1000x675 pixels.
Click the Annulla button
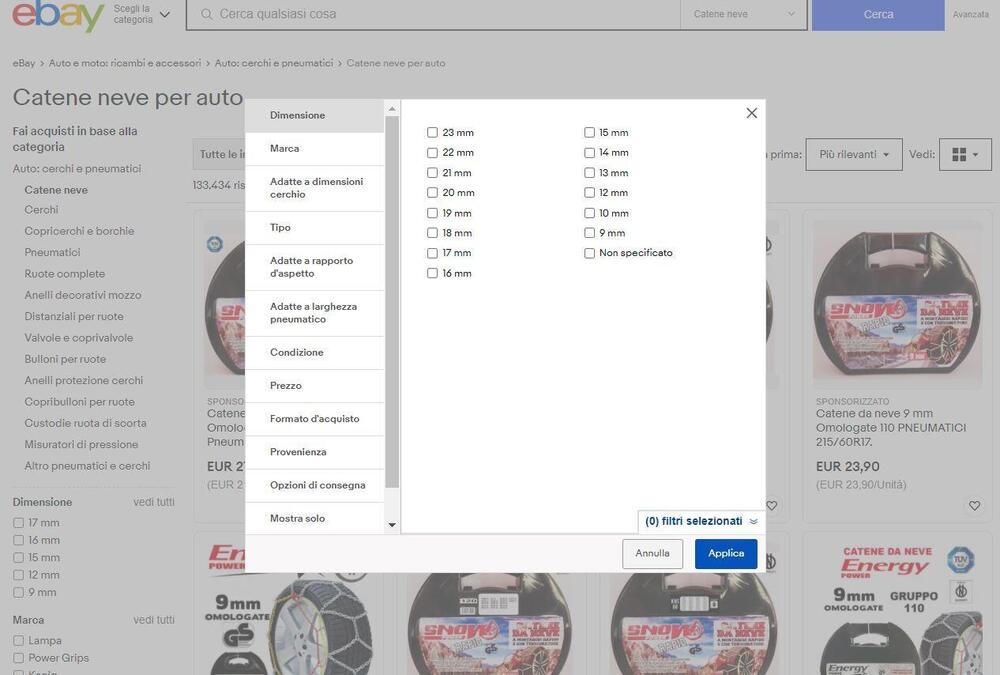coord(652,553)
